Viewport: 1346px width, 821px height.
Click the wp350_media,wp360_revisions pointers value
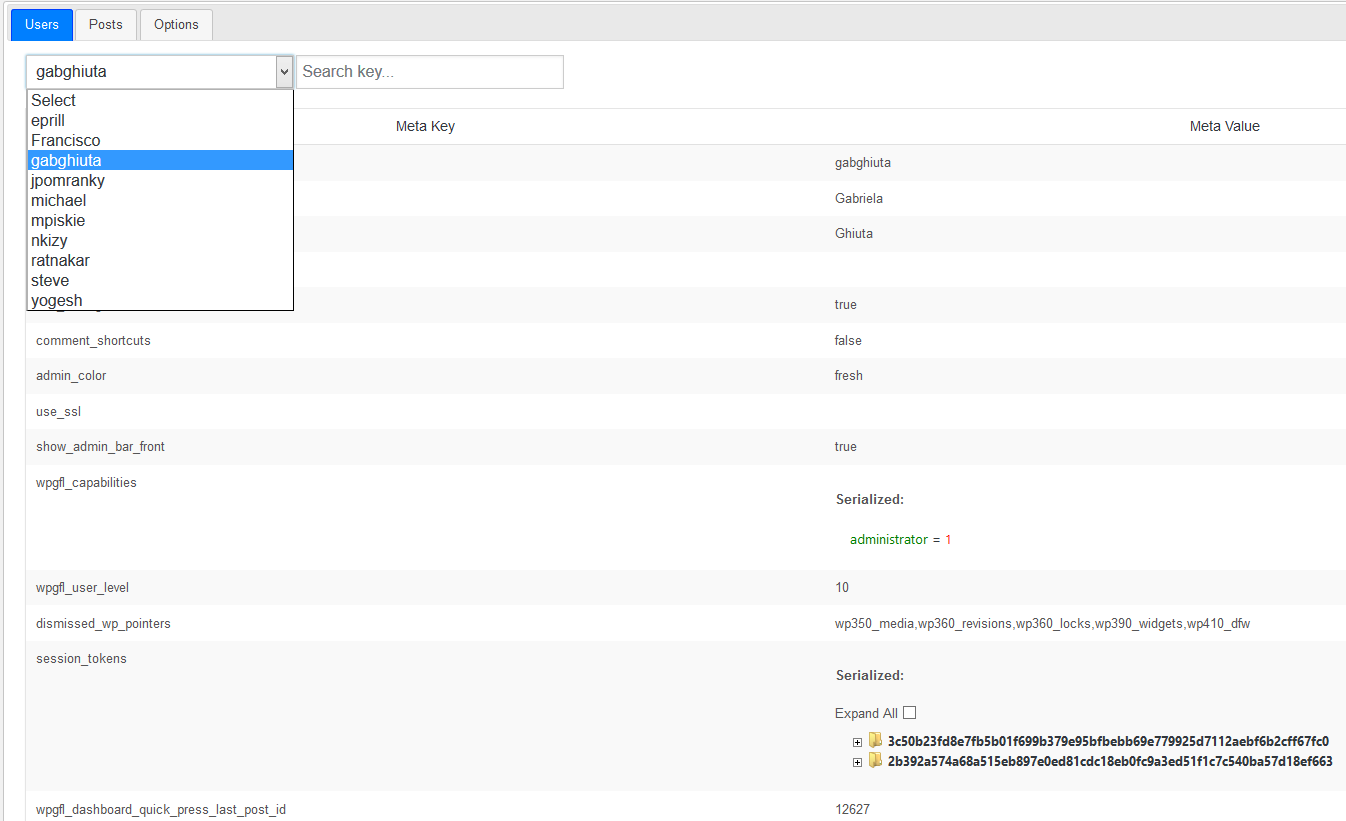[x=1042, y=624]
